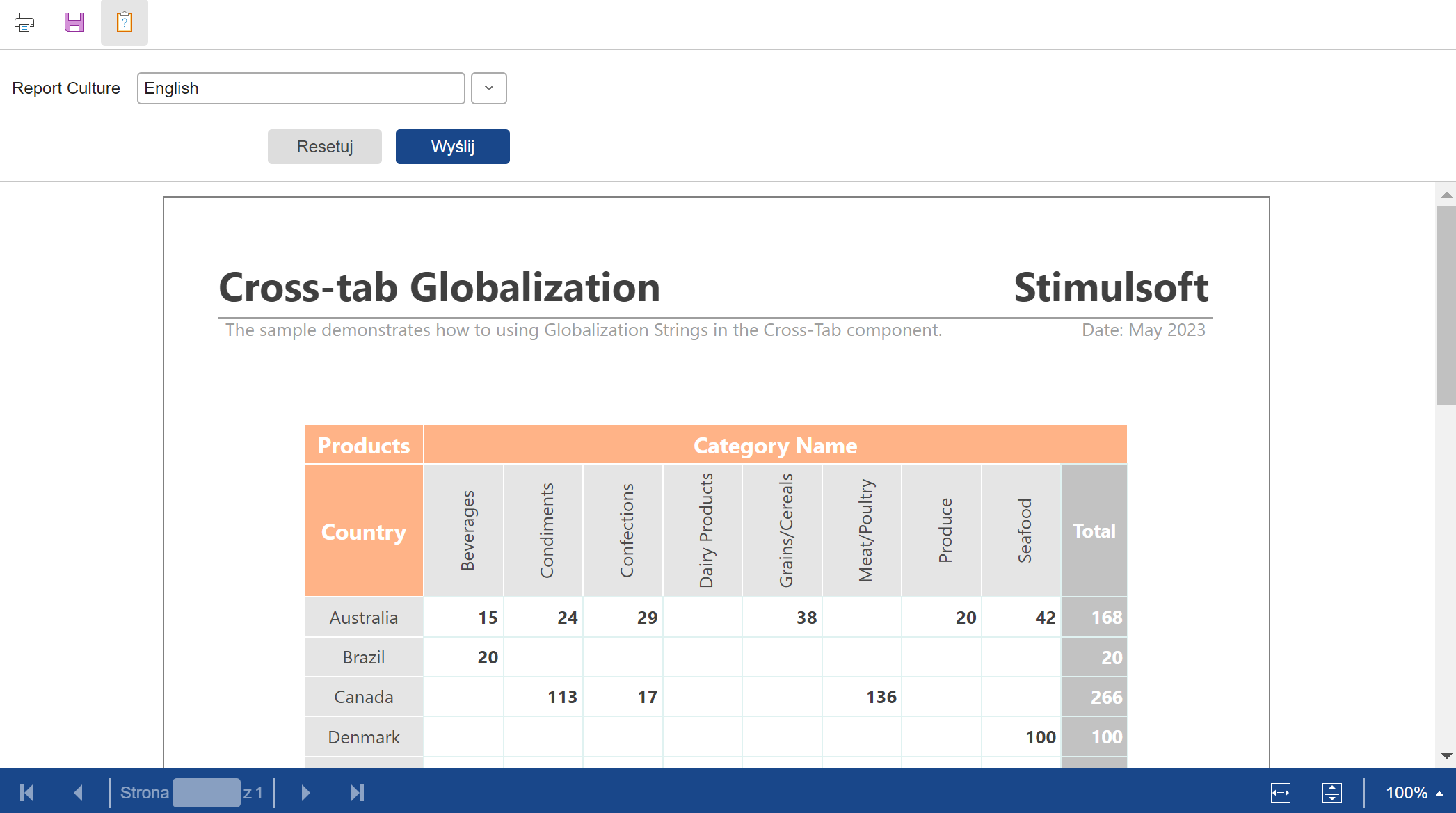
Task: Click scrollbar up arrow
Action: (1446, 195)
